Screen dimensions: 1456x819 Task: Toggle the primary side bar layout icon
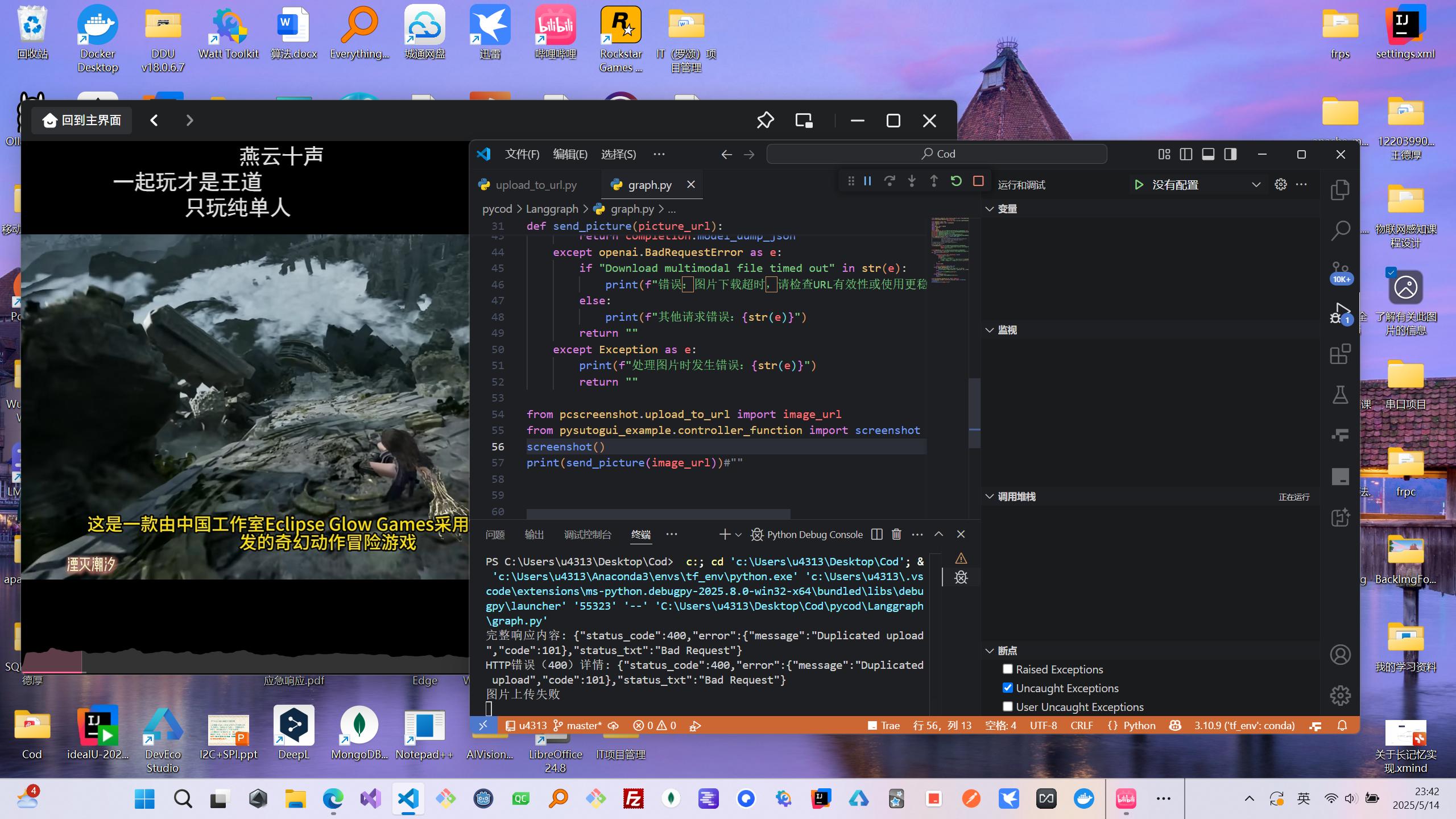1186,154
